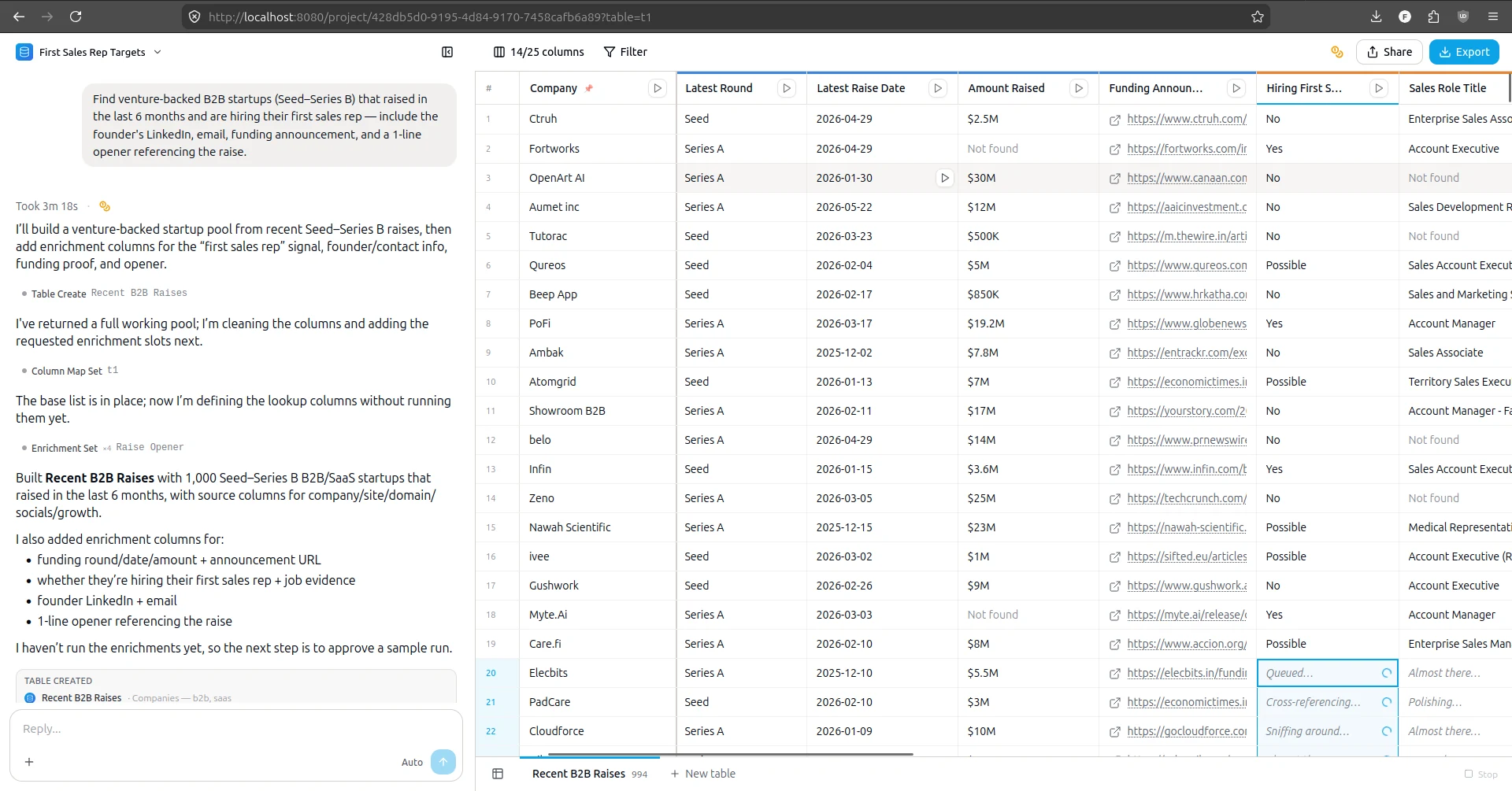The height and width of the screenshot is (791, 1512).
Task: Run the Amount Raised column enrichment
Action: click(1079, 88)
